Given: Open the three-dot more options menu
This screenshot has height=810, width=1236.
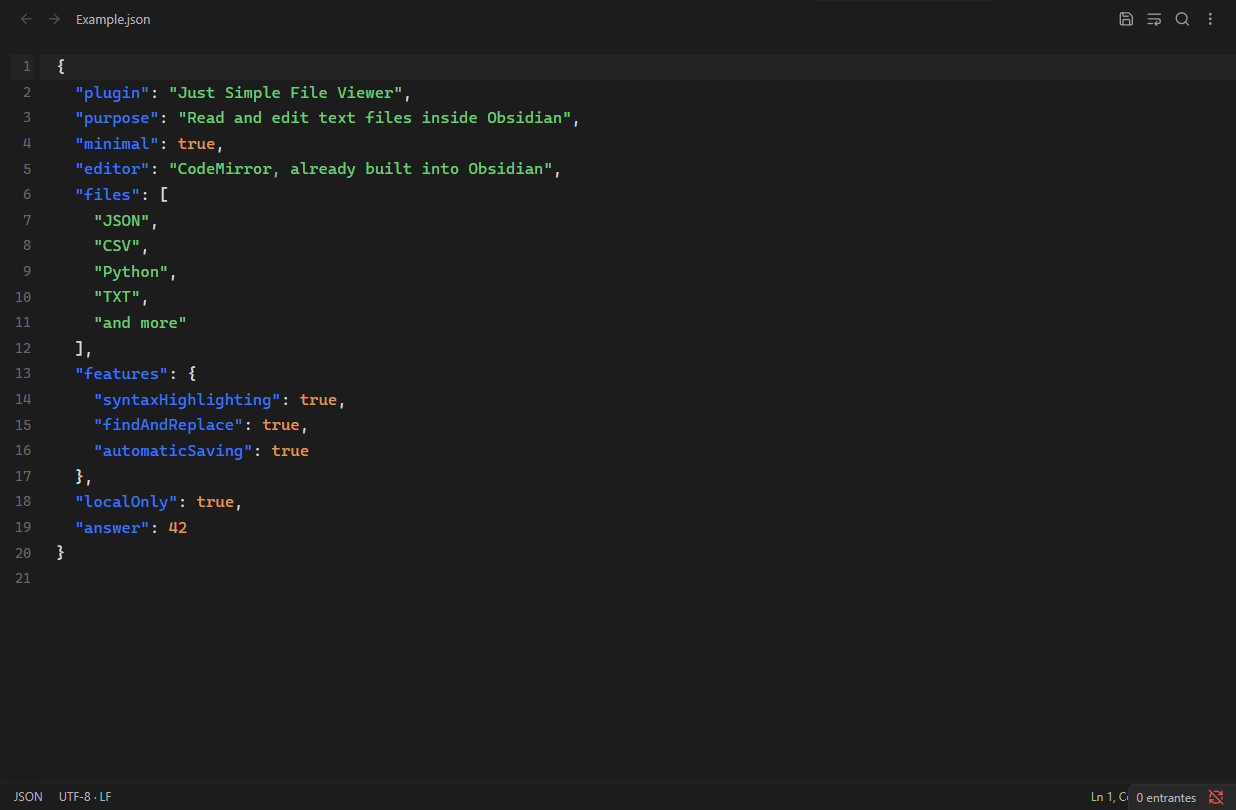Looking at the screenshot, I should (1210, 19).
